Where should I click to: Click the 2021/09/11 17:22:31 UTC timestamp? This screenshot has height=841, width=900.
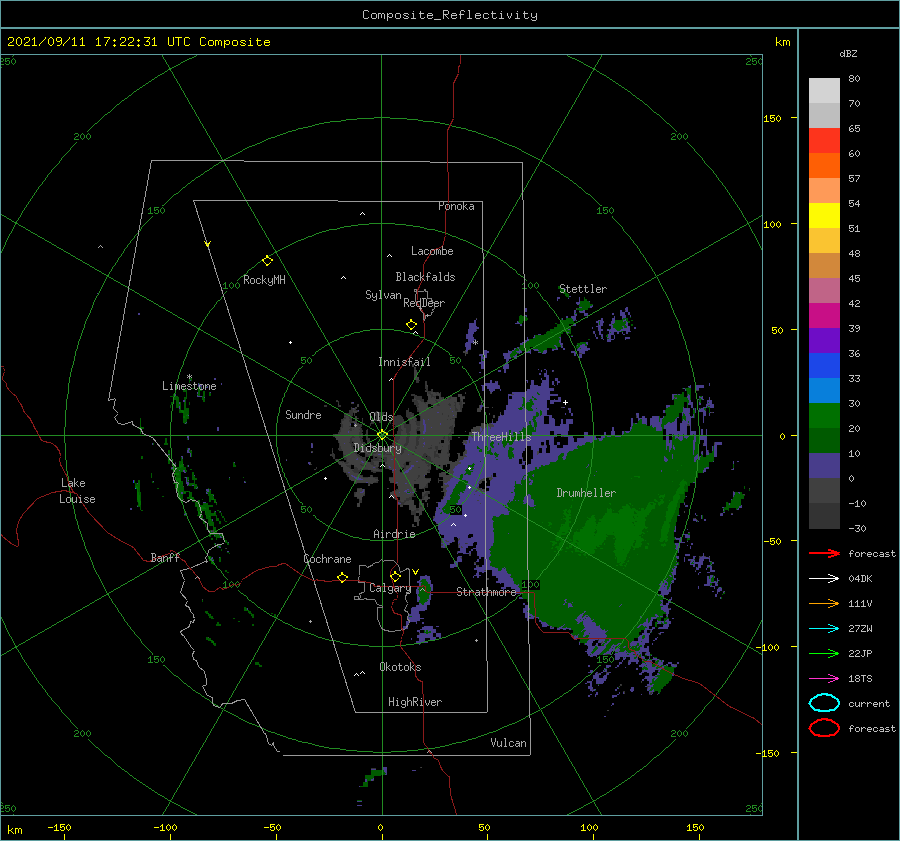[x=98, y=42]
